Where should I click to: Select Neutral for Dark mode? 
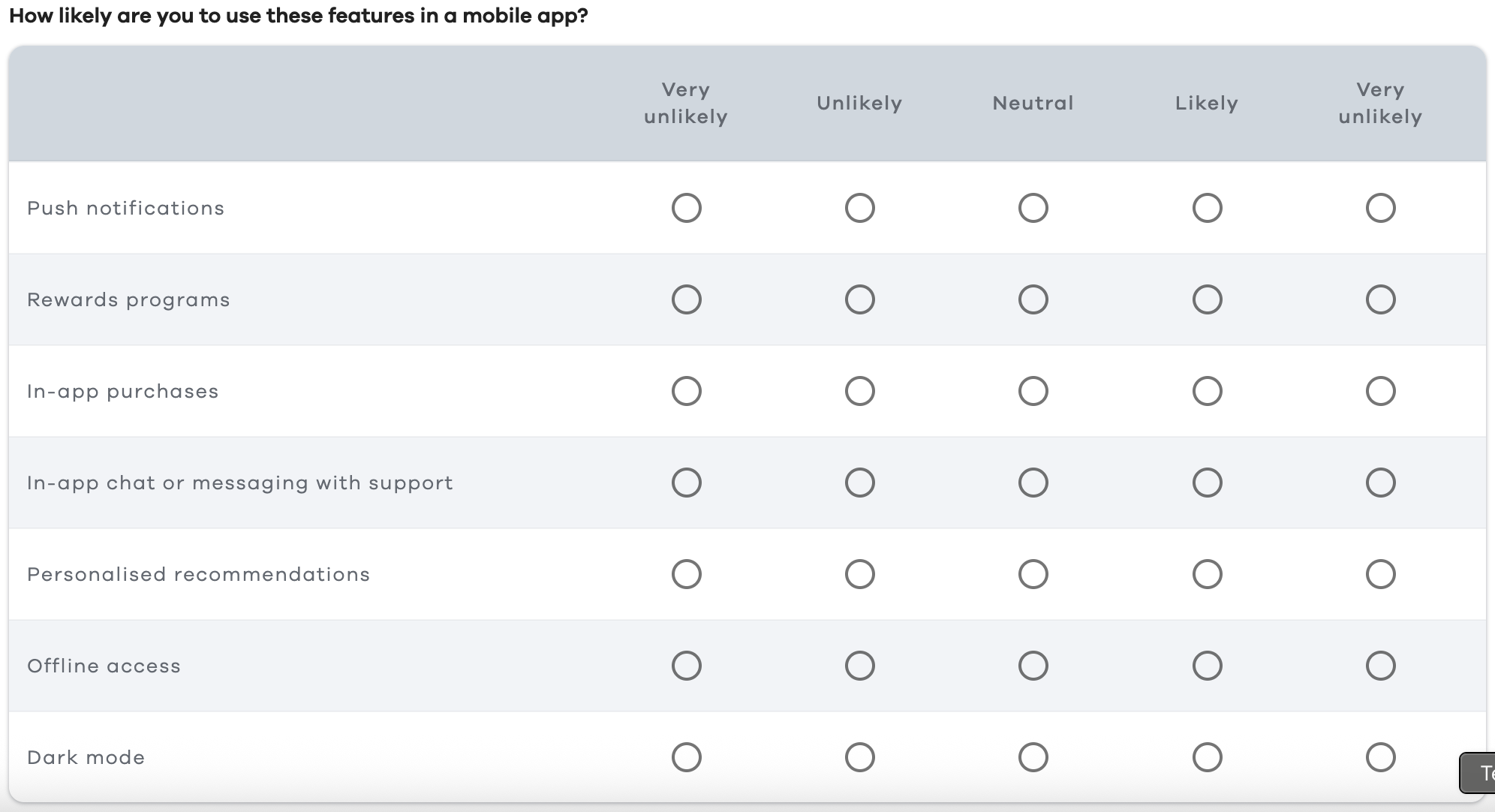coord(1034,757)
